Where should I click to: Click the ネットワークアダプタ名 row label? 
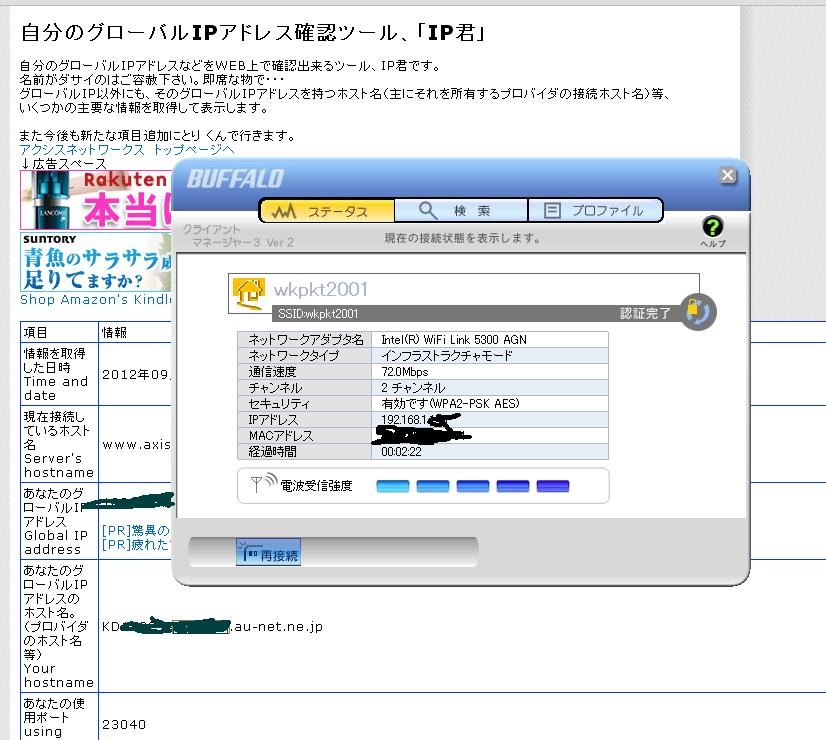[x=306, y=340]
